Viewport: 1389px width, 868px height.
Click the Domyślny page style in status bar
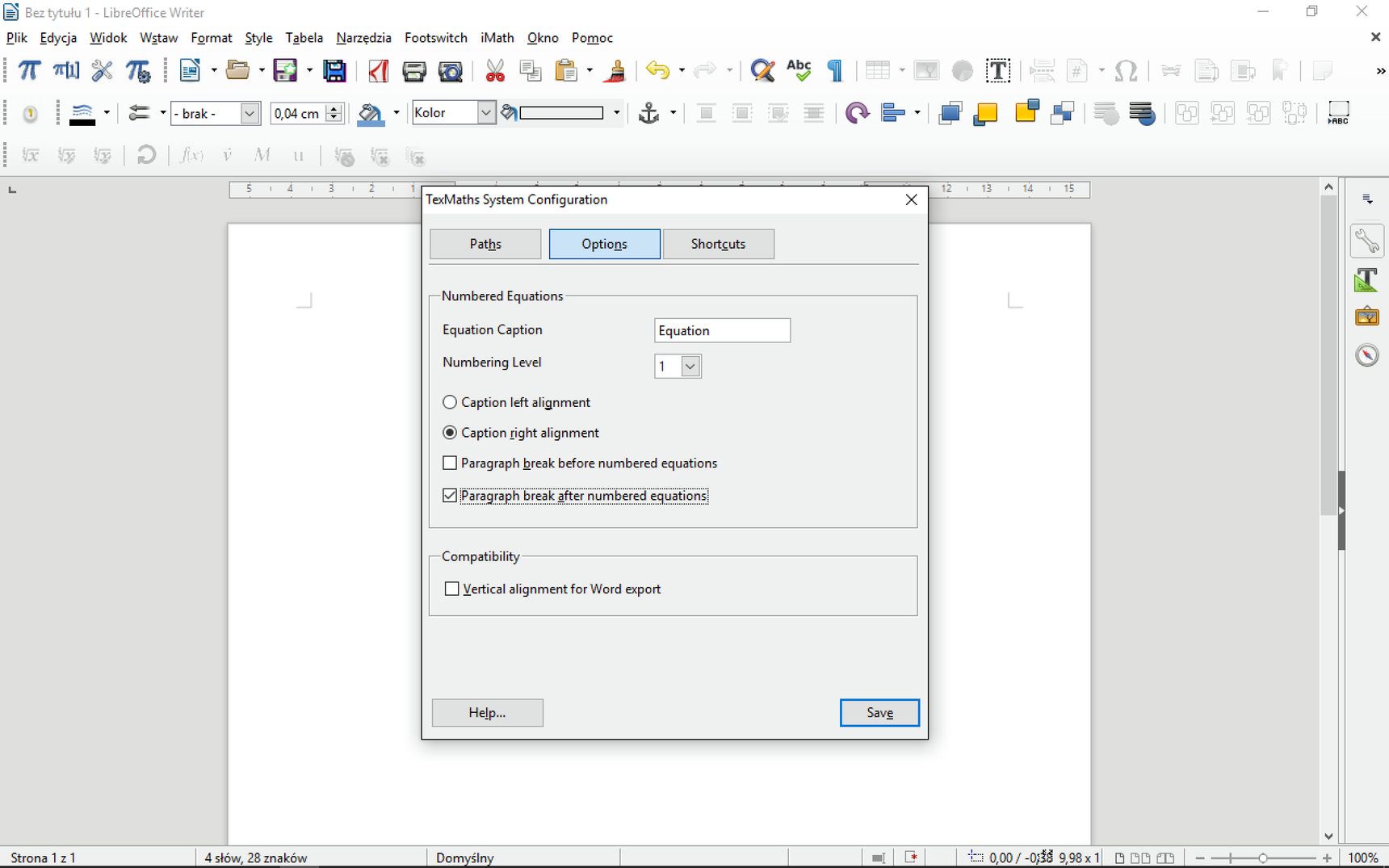(464, 858)
